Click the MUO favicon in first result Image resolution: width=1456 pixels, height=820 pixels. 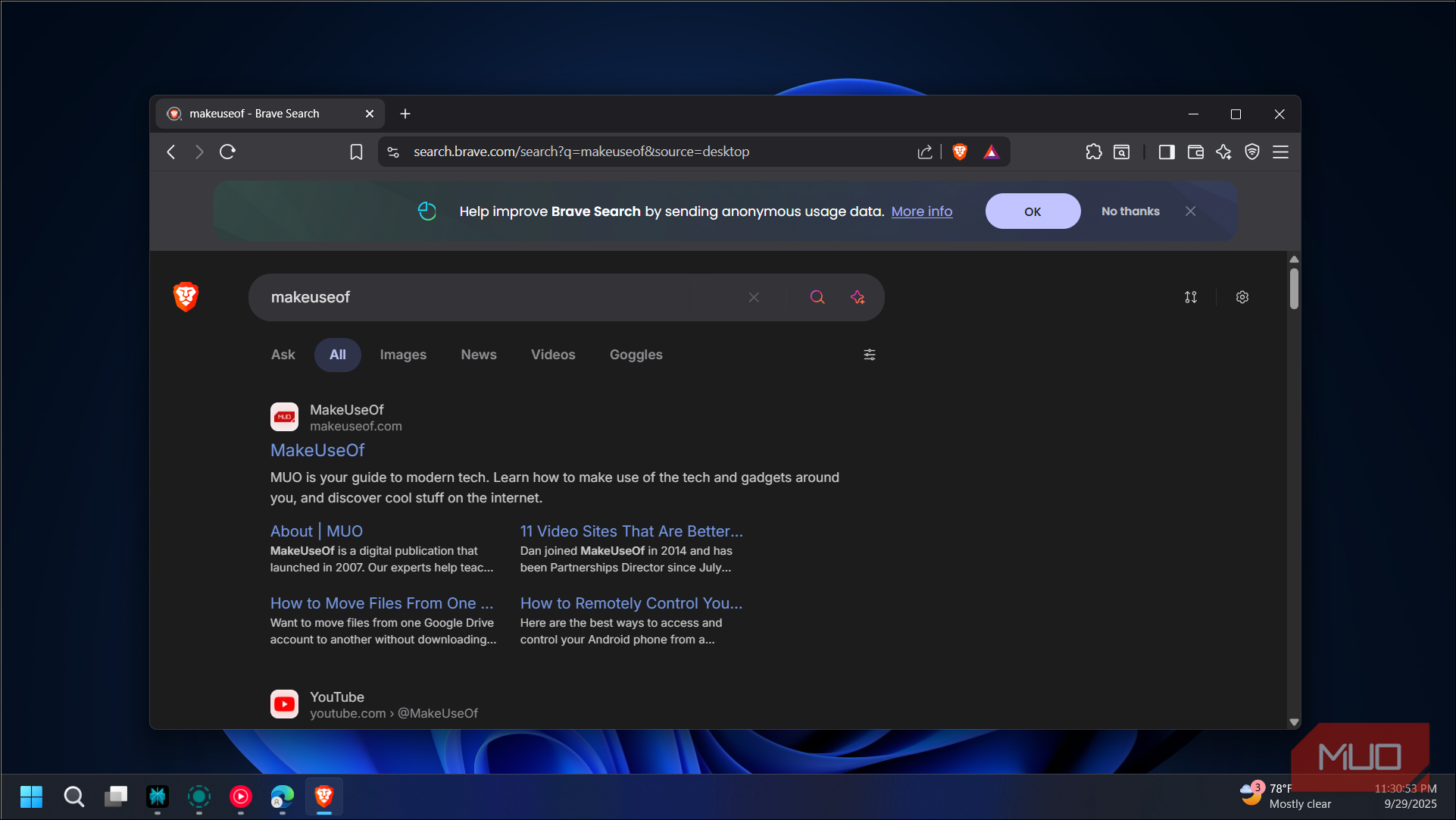(x=284, y=417)
